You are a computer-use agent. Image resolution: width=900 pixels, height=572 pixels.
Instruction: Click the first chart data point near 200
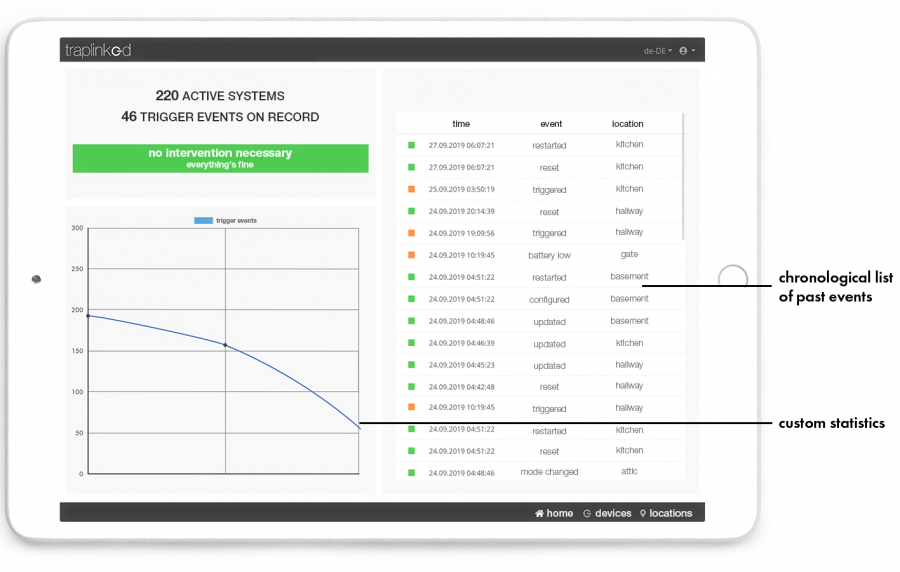point(88,316)
